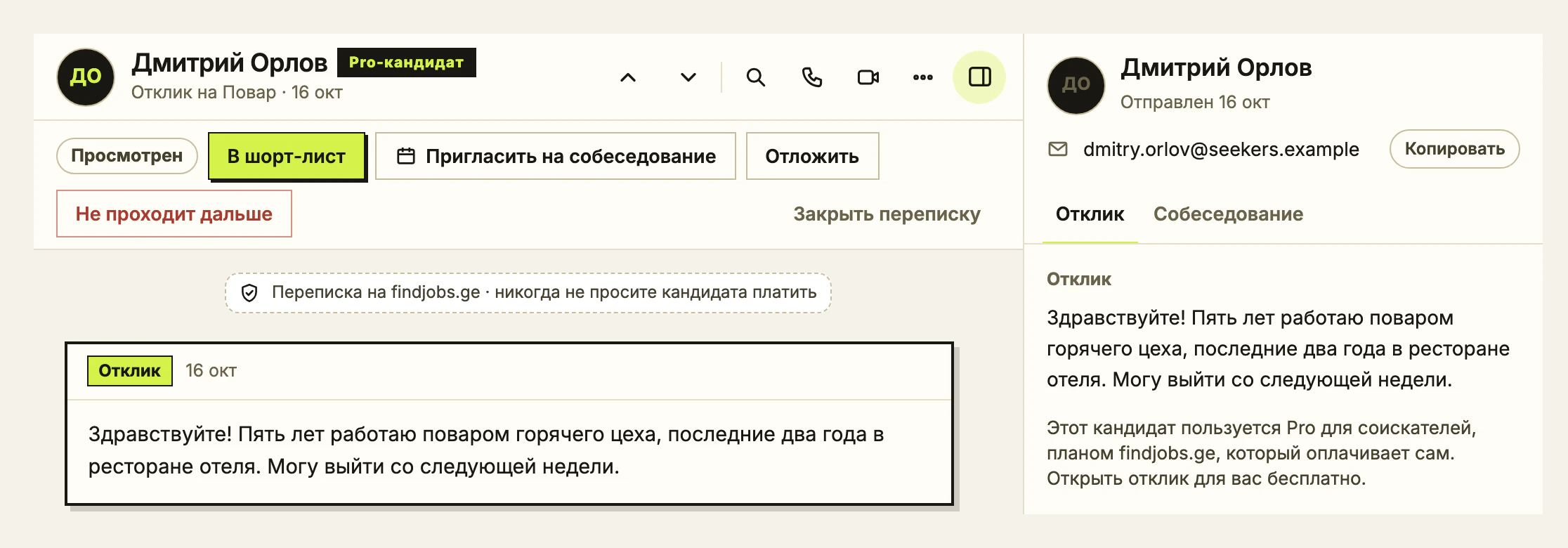Click the ДО avatar in side panel
Image resolution: width=1568 pixels, height=548 pixels.
(1076, 86)
